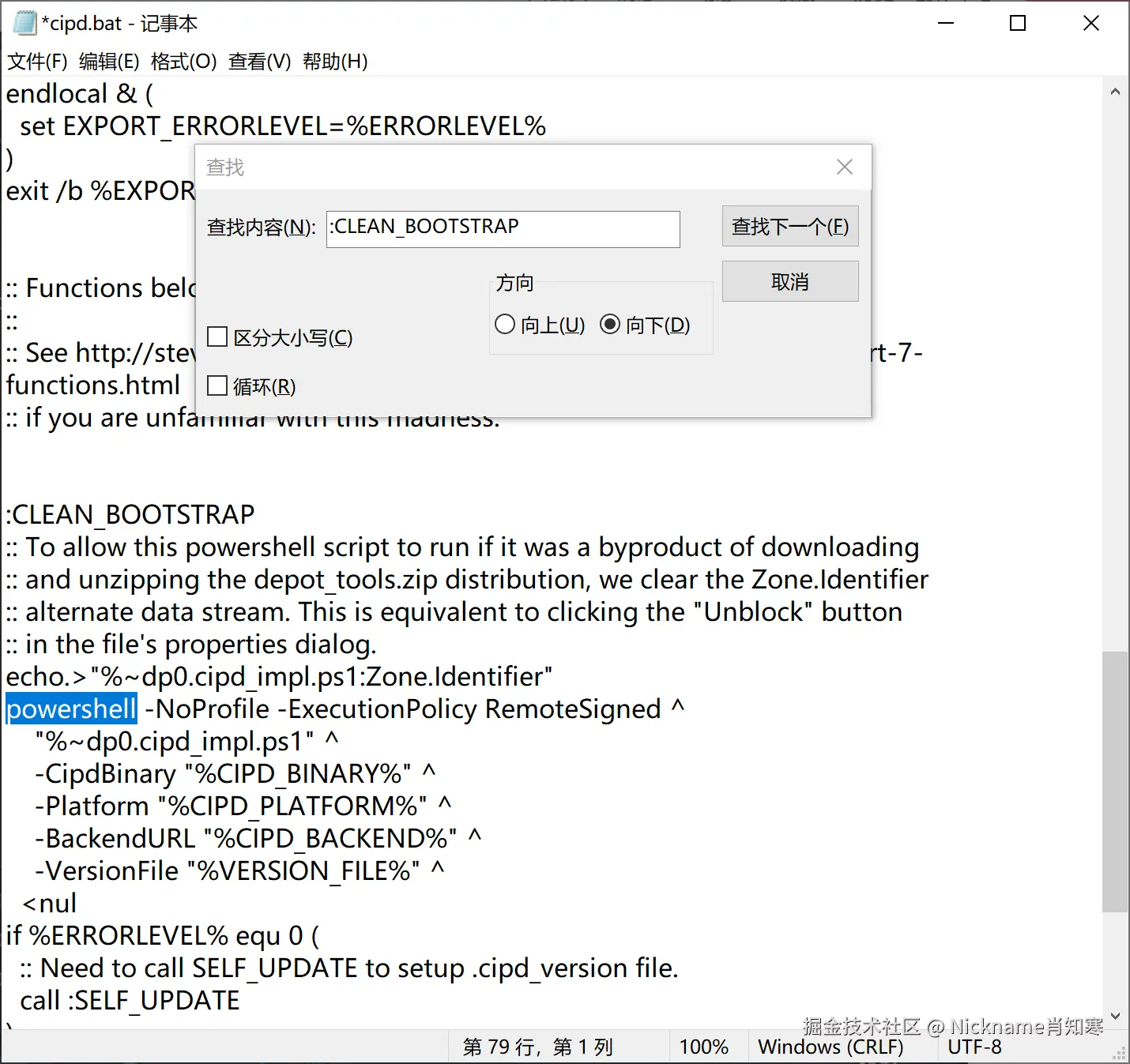The height and width of the screenshot is (1064, 1130).
Task: Click the 'set EXPORT_ERRORLEVEL' line
Action: point(283,126)
